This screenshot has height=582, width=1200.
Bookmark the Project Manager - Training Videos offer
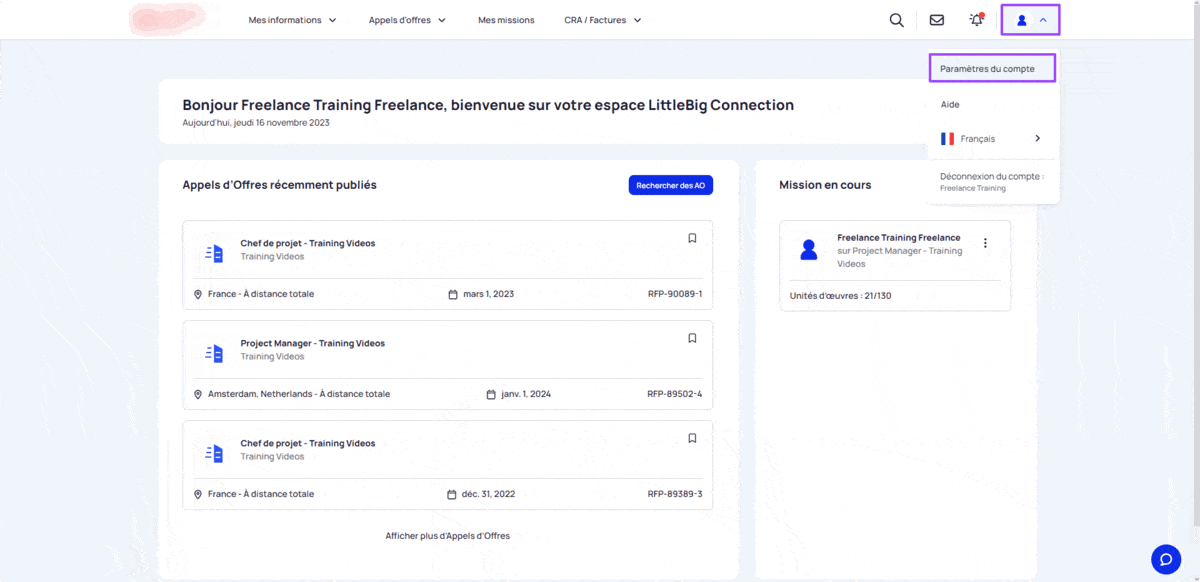692,338
